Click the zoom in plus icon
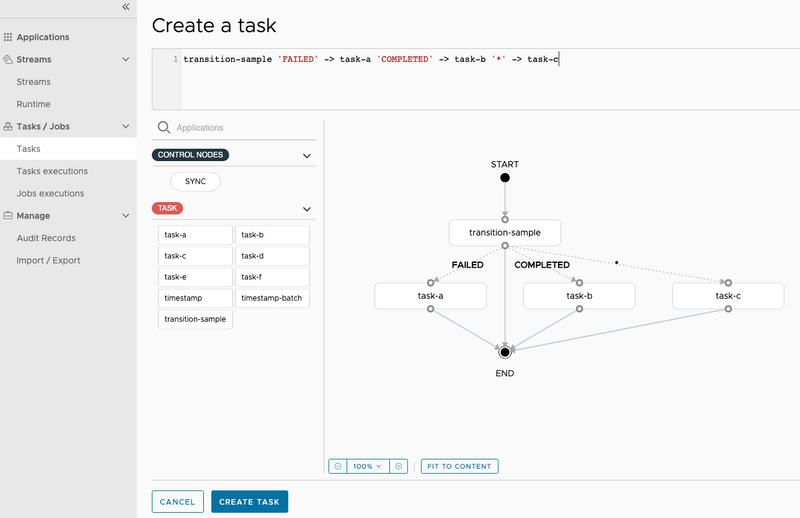800x518 pixels. (398, 466)
